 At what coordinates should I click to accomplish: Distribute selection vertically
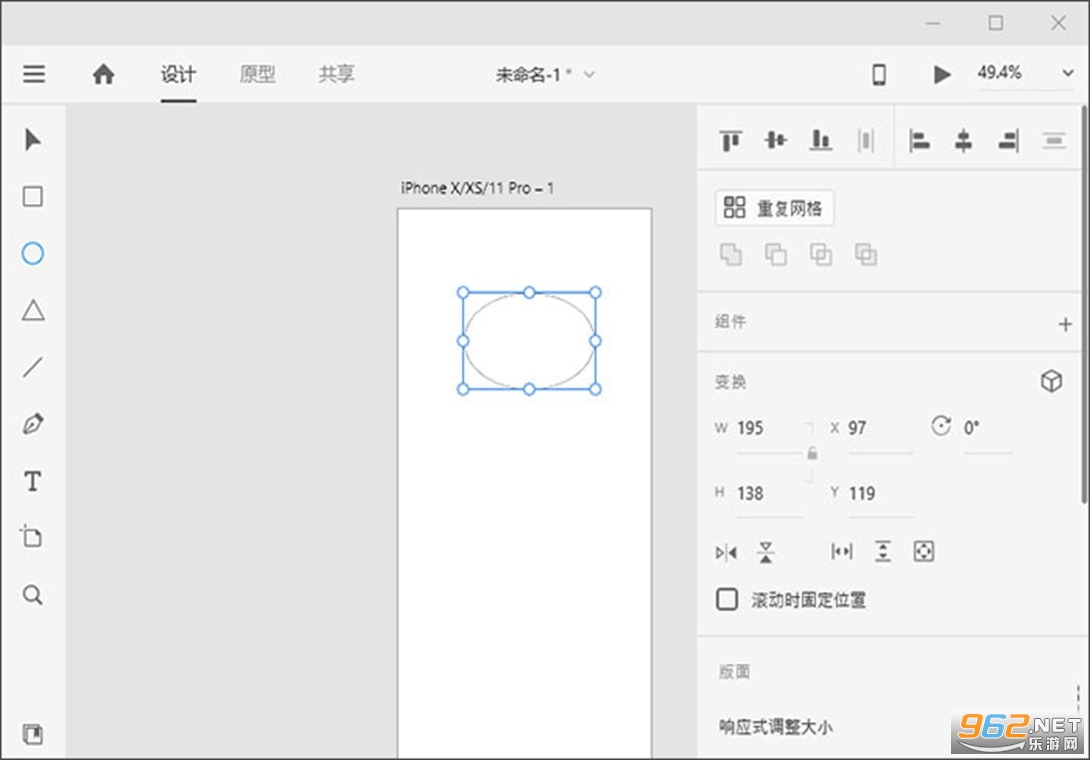click(1054, 141)
